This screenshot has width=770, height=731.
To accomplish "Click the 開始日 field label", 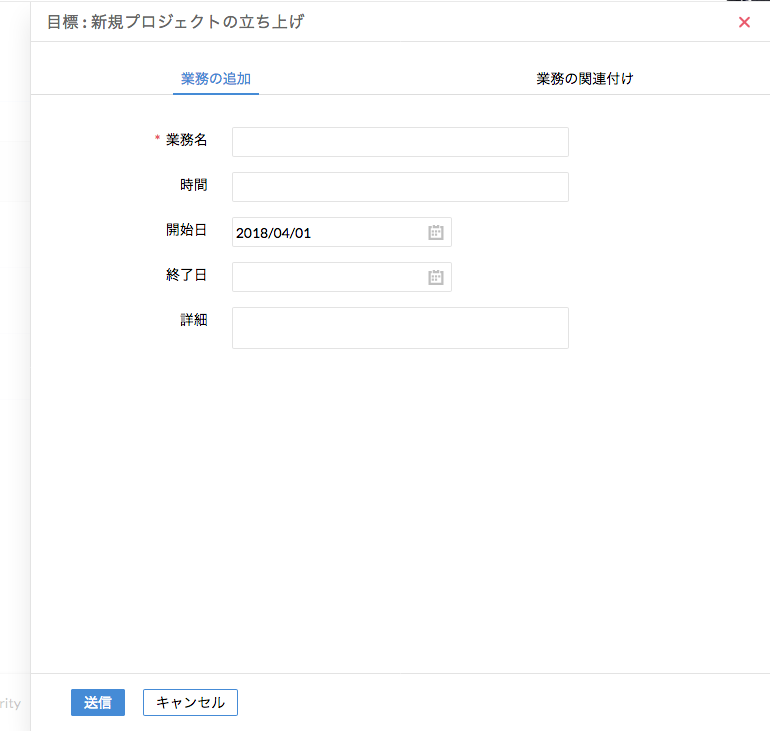I will [x=187, y=230].
